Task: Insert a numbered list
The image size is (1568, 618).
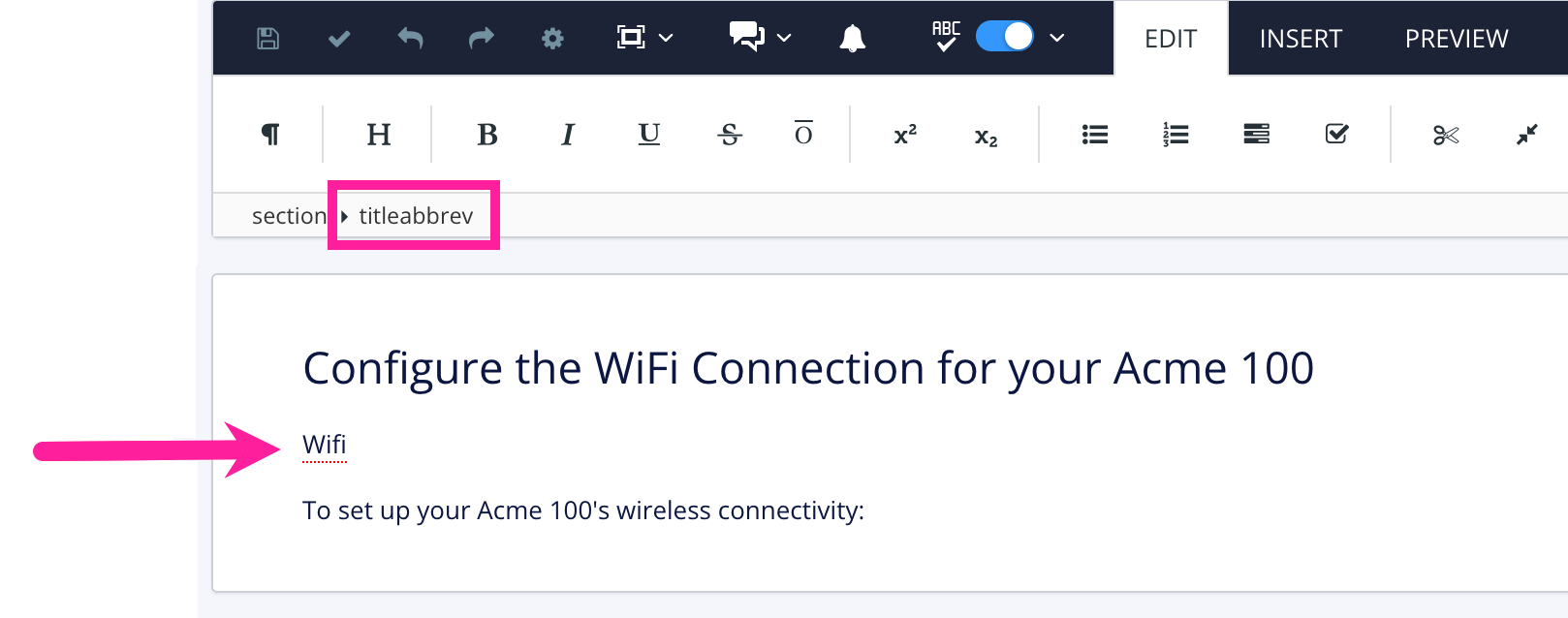Action: point(1176,135)
